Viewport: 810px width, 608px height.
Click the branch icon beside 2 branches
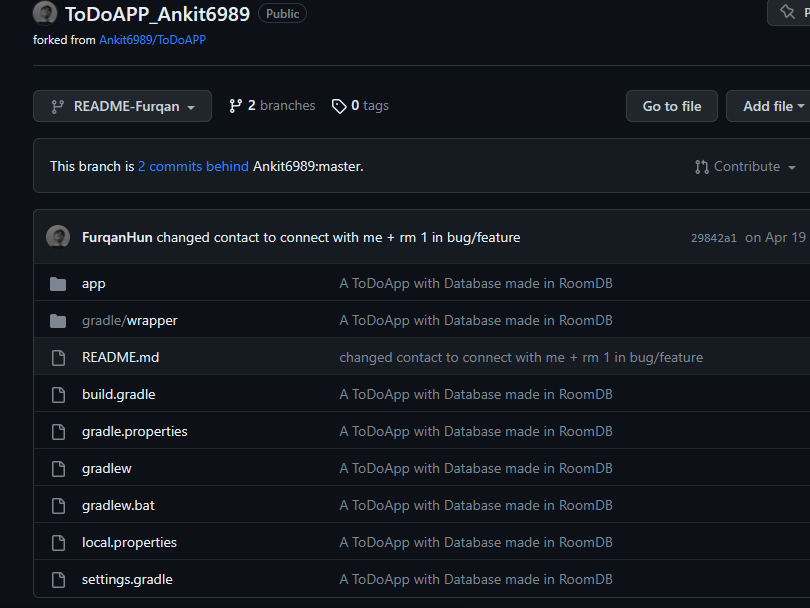[236, 106]
